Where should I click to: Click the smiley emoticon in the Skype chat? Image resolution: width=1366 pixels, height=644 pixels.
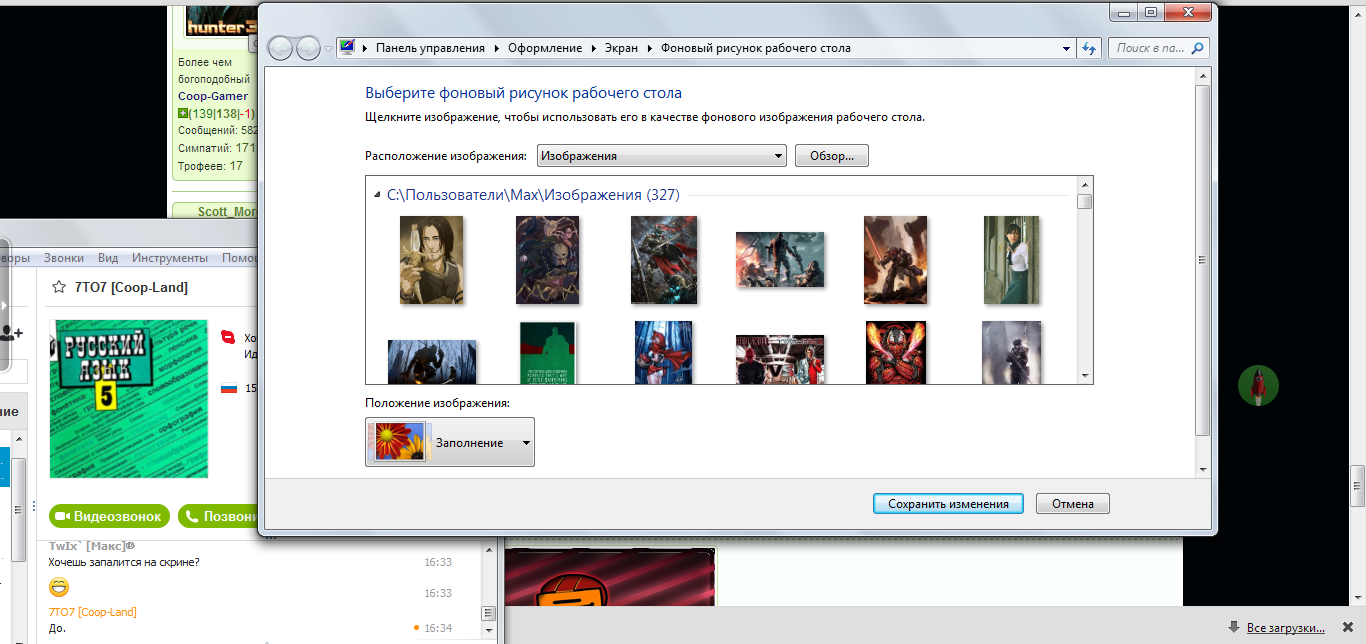59,586
